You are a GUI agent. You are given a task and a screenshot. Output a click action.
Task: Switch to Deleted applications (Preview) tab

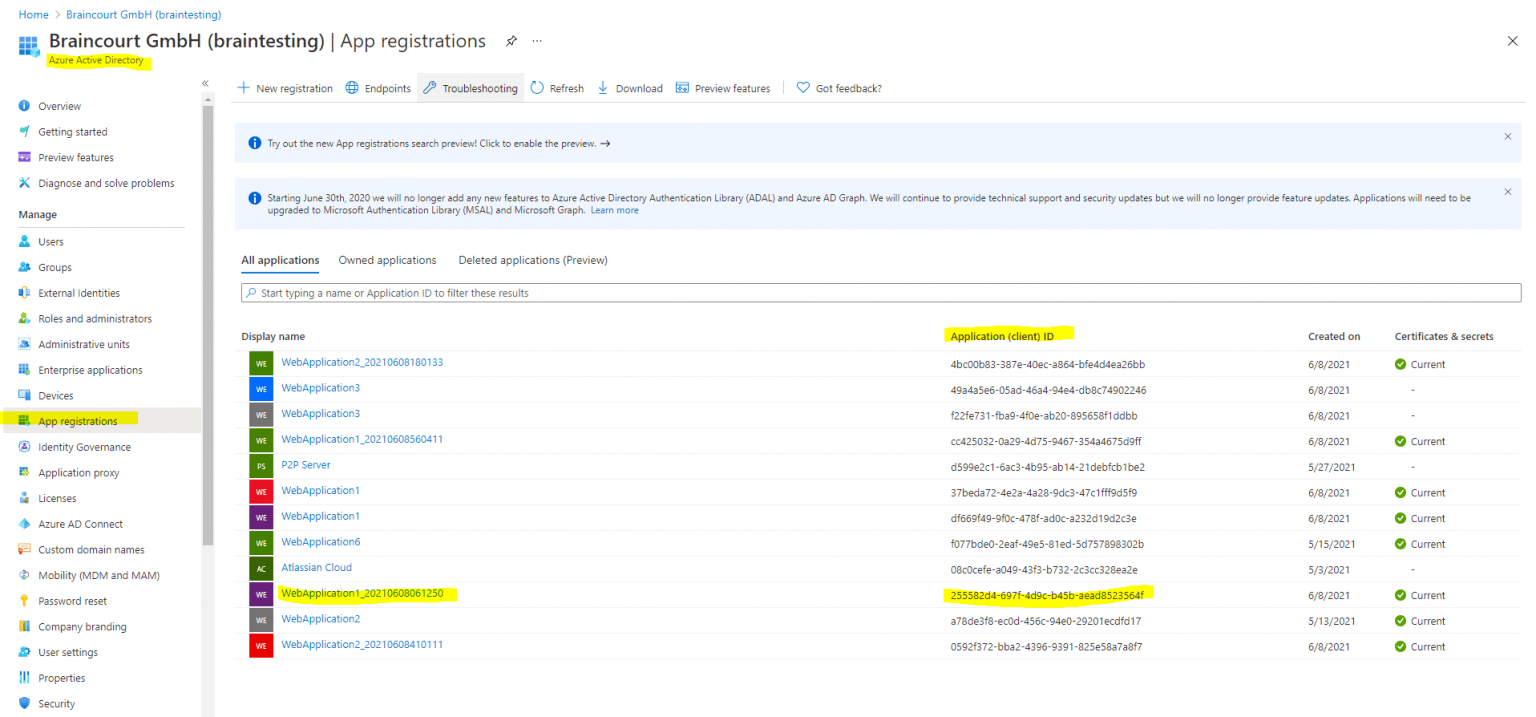(x=532, y=260)
